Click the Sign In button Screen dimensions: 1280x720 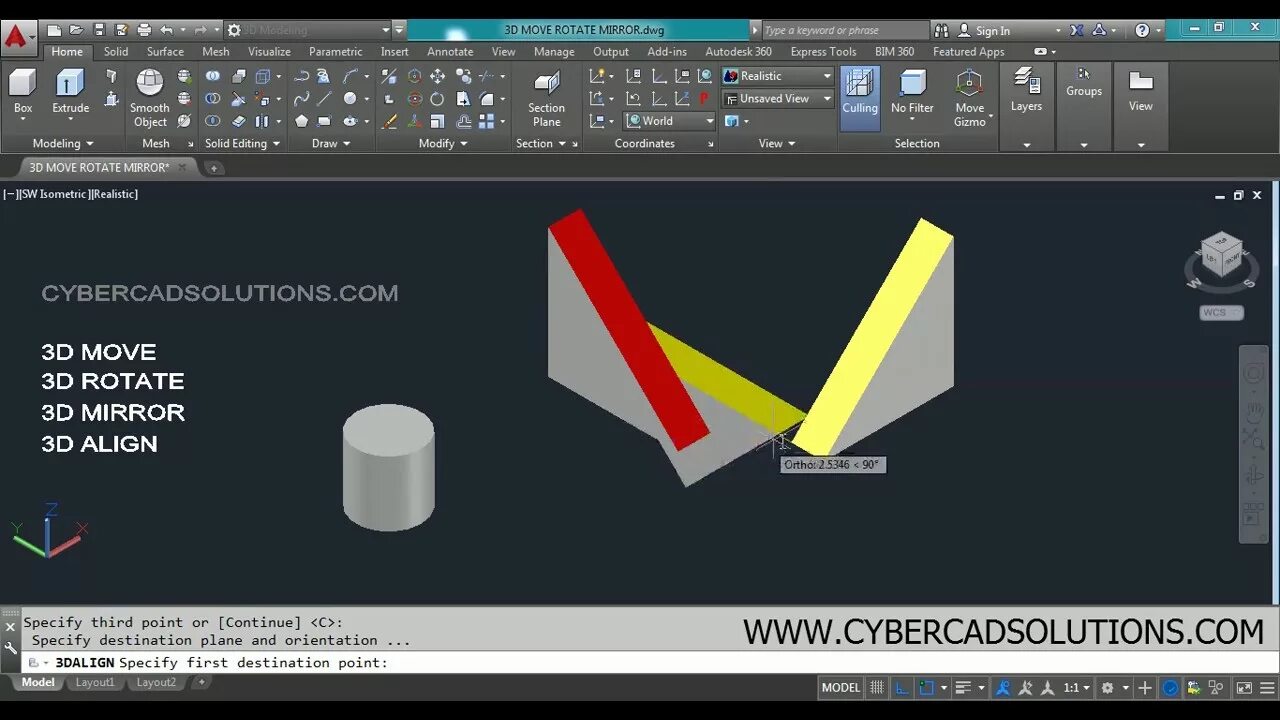[x=983, y=30]
